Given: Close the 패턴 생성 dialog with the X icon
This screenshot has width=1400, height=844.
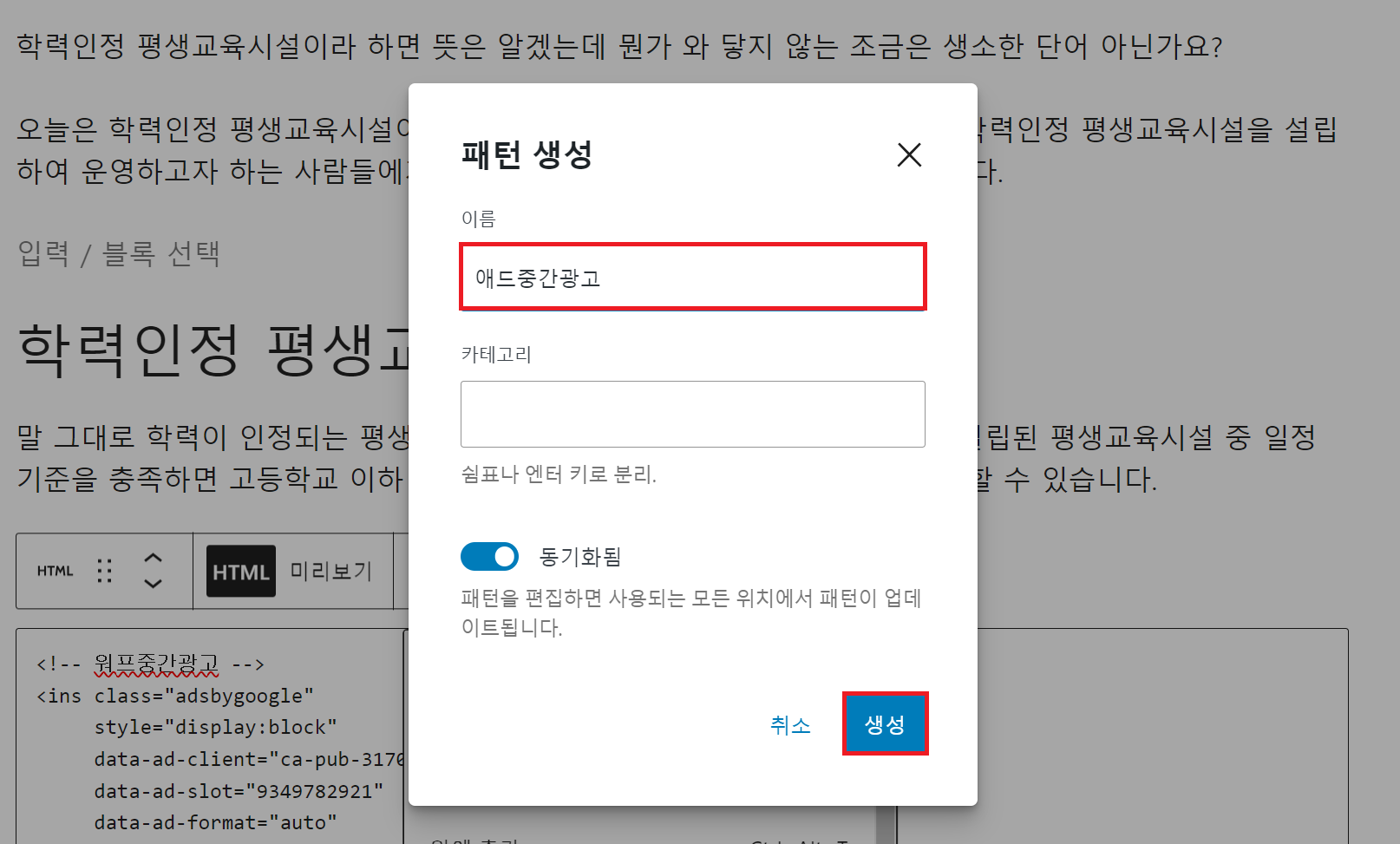Looking at the screenshot, I should coord(909,155).
